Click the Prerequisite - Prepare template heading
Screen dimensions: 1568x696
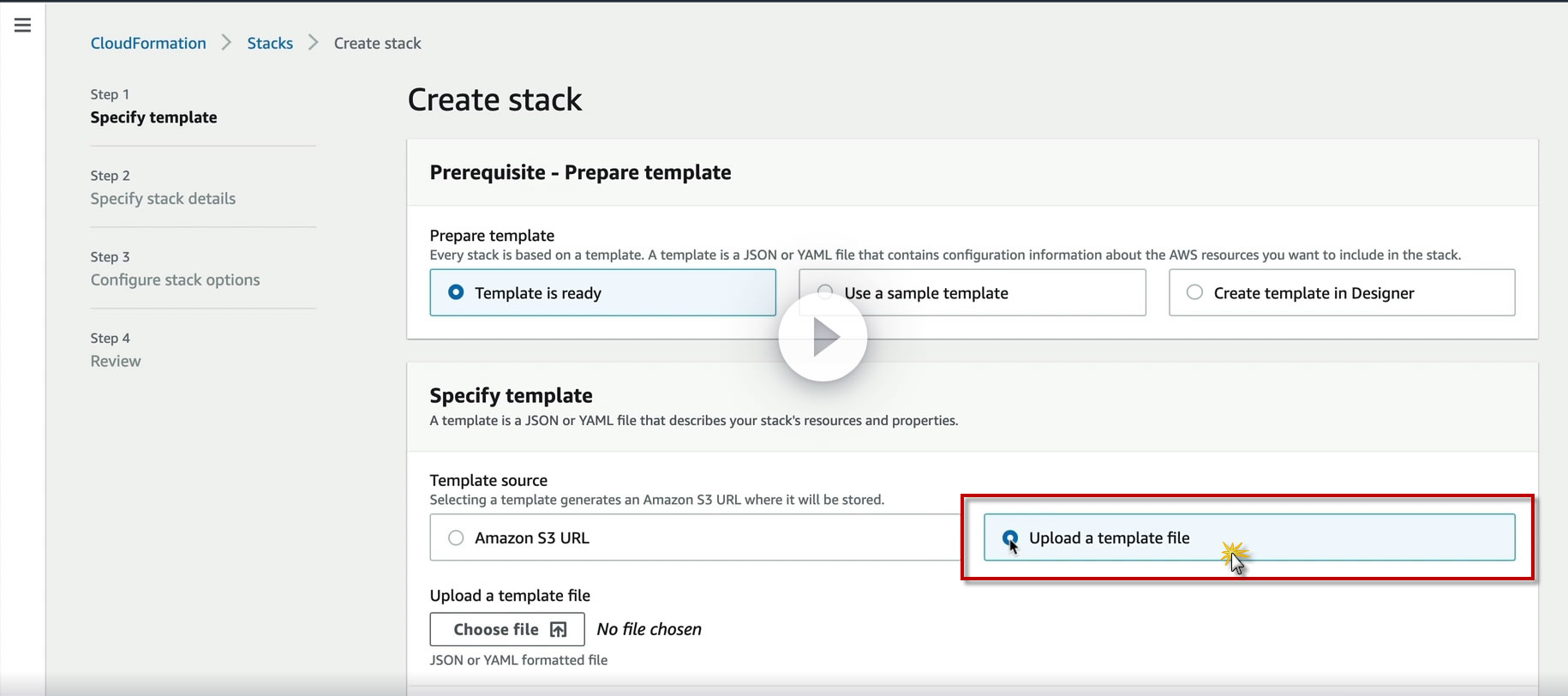[580, 173]
